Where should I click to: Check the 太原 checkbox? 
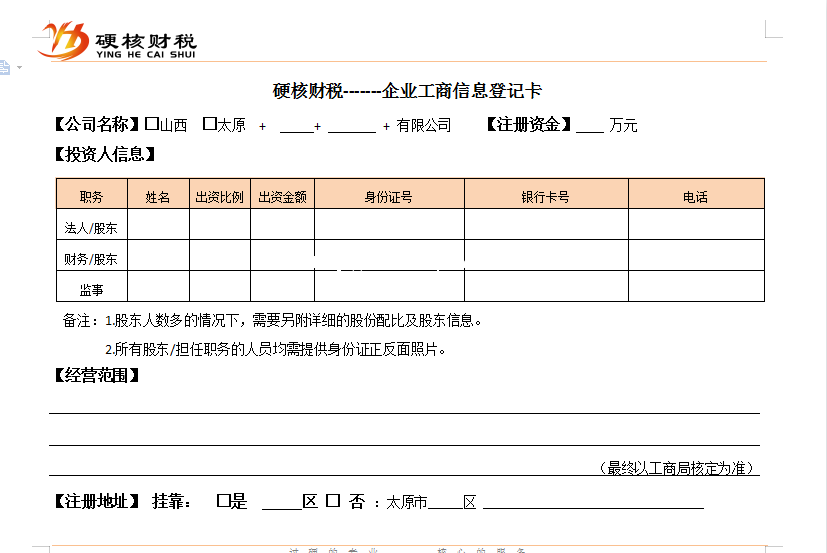click(x=209, y=123)
